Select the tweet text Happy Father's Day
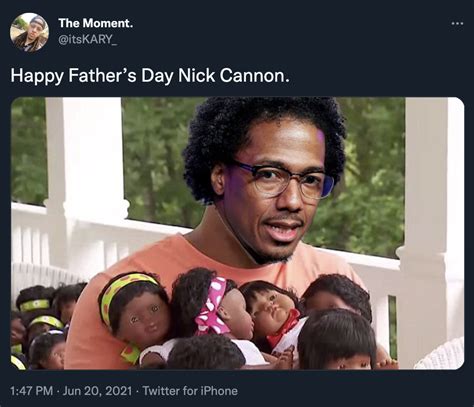The image size is (474, 407). [x=92, y=76]
